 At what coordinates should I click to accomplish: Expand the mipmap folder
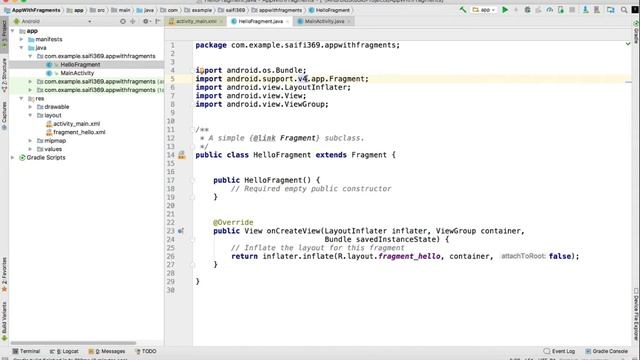(x=30, y=141)
